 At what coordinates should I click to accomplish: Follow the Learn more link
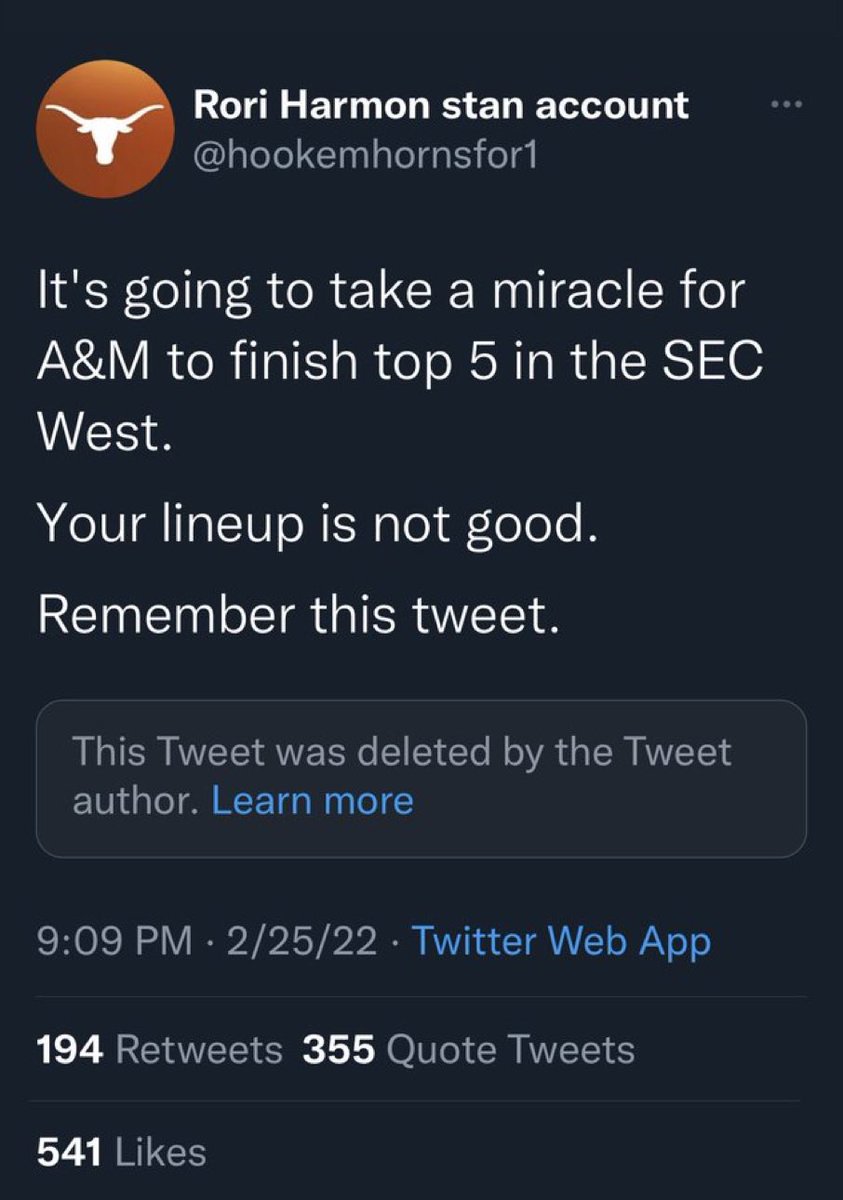point(313,800)
